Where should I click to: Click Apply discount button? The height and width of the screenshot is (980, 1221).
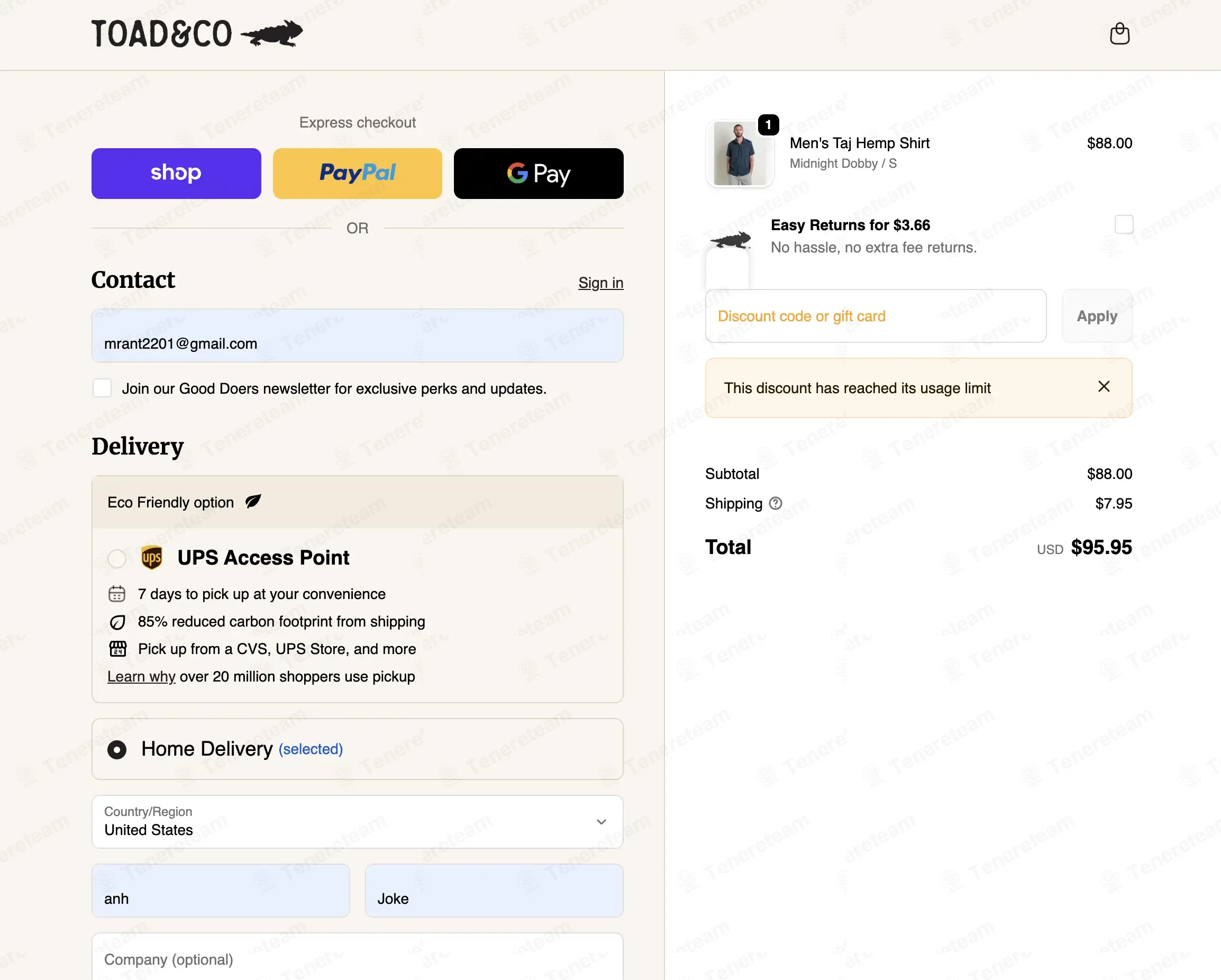point(1097,316)
